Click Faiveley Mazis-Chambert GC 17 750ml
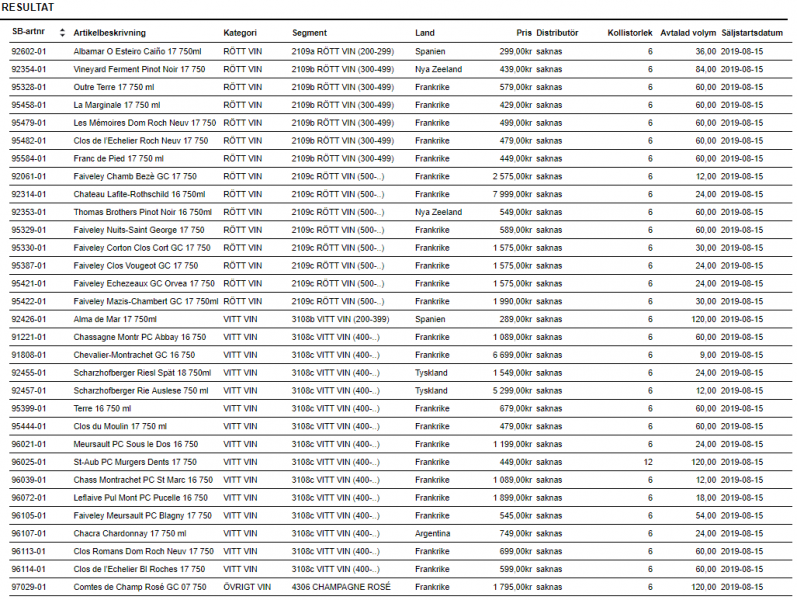797x600 pixels. 145,302
